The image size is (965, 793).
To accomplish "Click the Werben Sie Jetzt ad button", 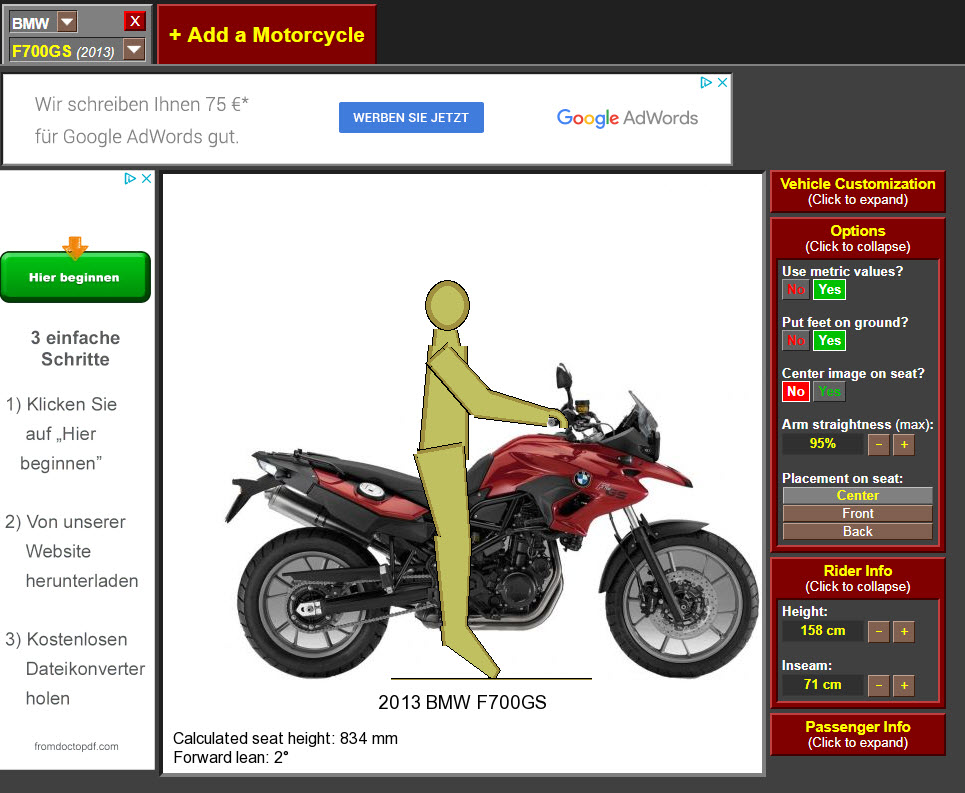I will pos(411,118).
